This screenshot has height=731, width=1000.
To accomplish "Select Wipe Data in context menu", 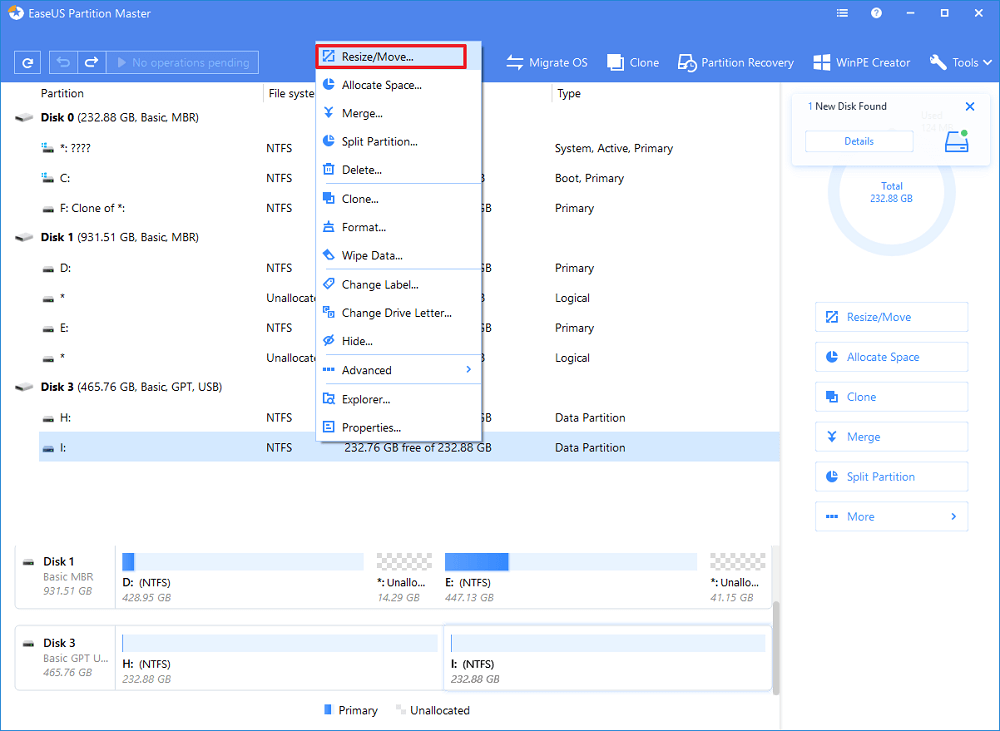I will click(x=399, y=255).
